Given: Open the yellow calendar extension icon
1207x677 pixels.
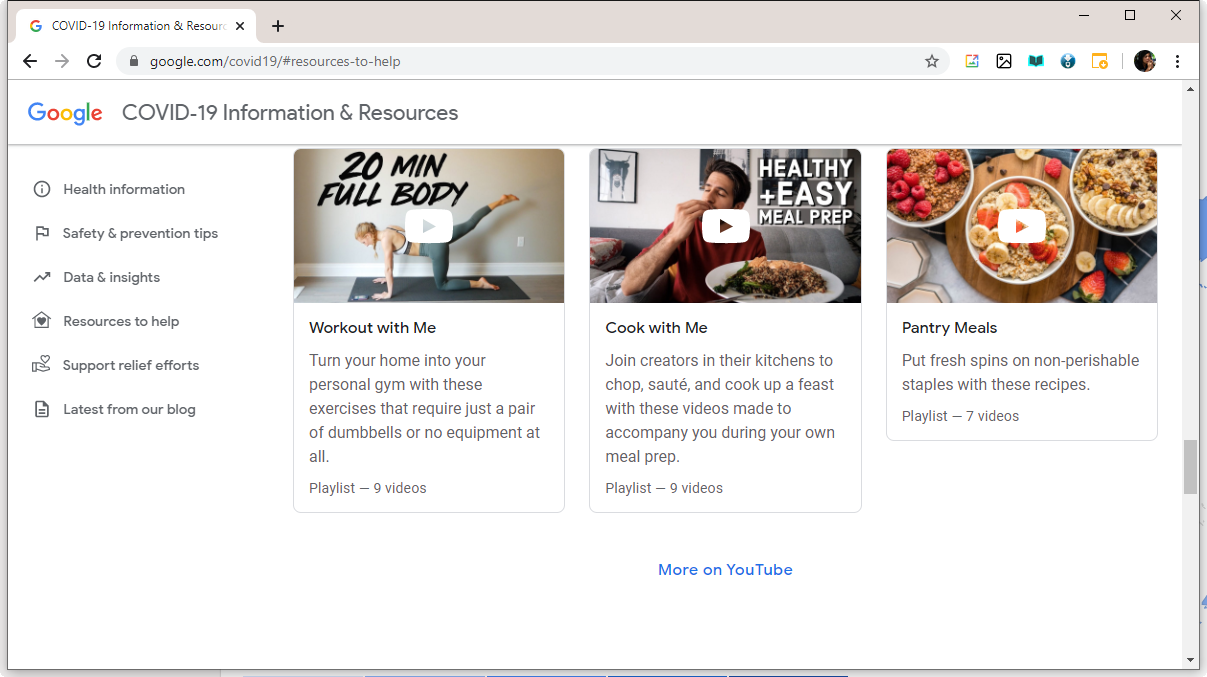Looking at the screenshot, I should point(1099,61).
